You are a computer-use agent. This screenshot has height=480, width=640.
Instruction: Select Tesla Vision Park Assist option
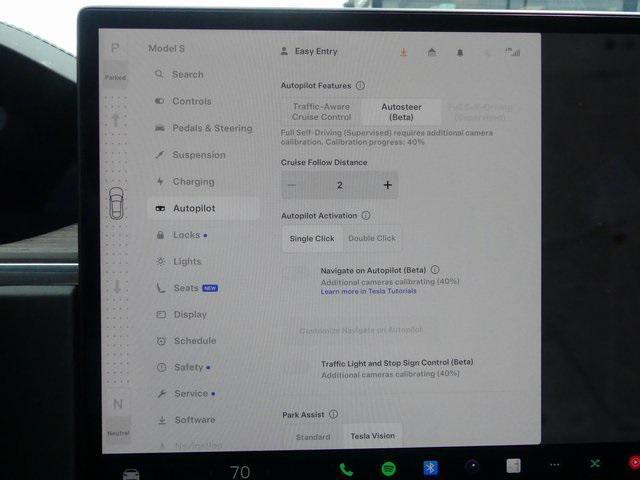[x=372, y=436]
